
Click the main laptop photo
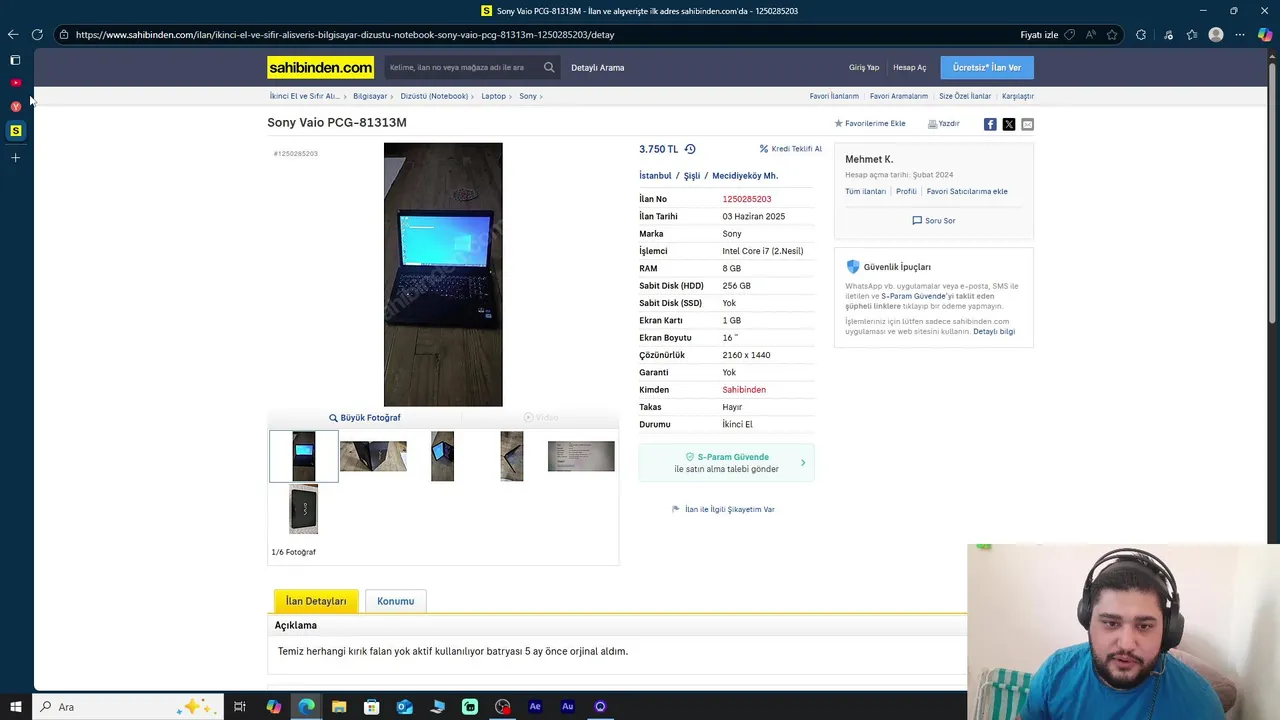443,275
